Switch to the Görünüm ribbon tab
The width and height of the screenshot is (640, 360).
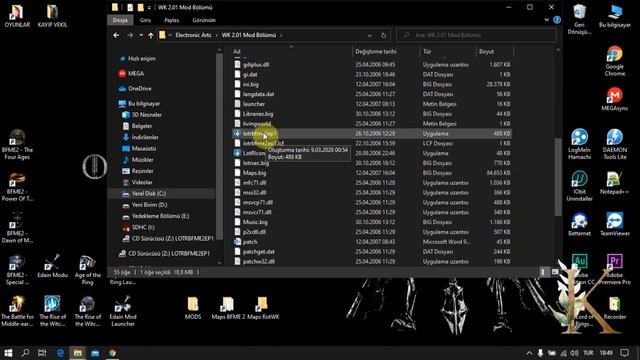pos(204,20)
